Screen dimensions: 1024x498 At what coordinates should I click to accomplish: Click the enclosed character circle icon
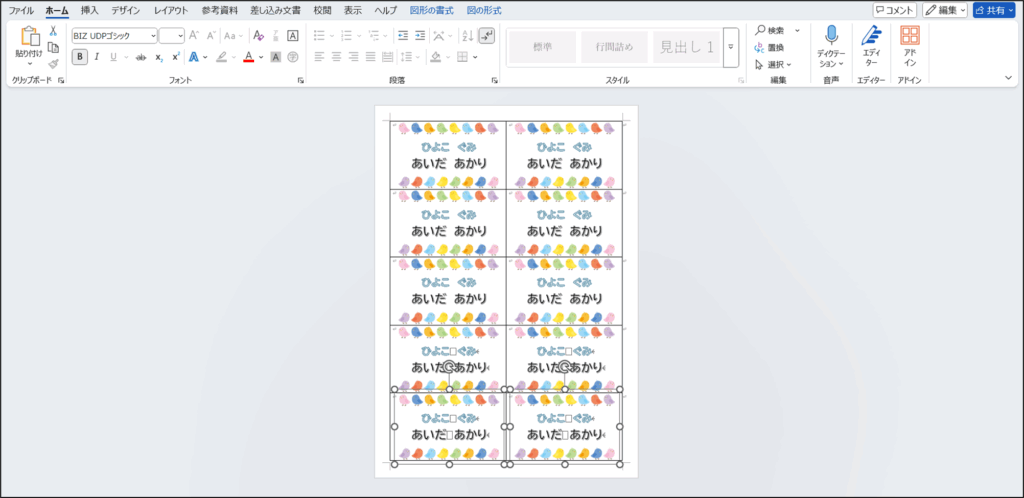(x=293, y=57)
